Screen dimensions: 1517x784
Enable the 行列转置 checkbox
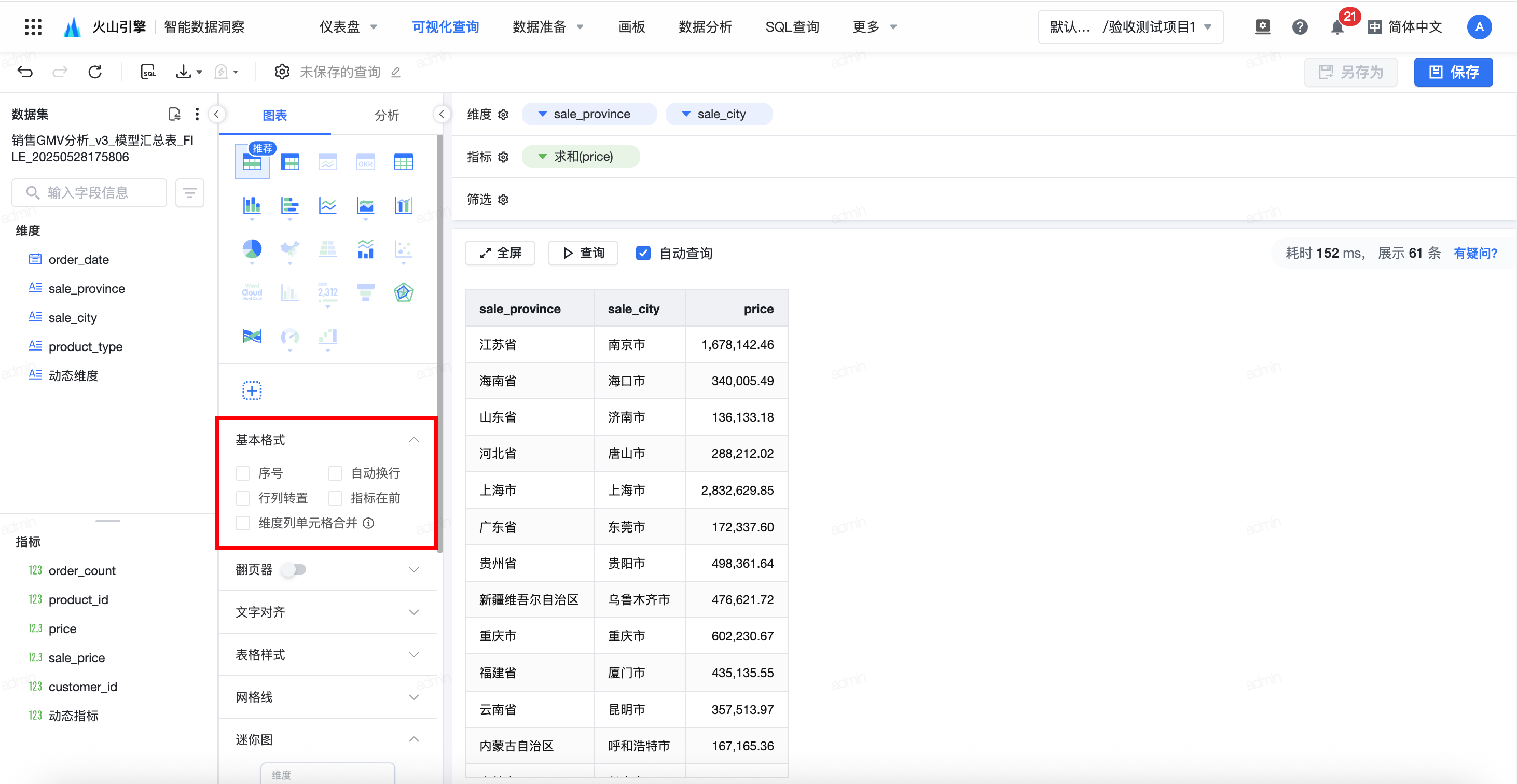(x=243, y=498)
